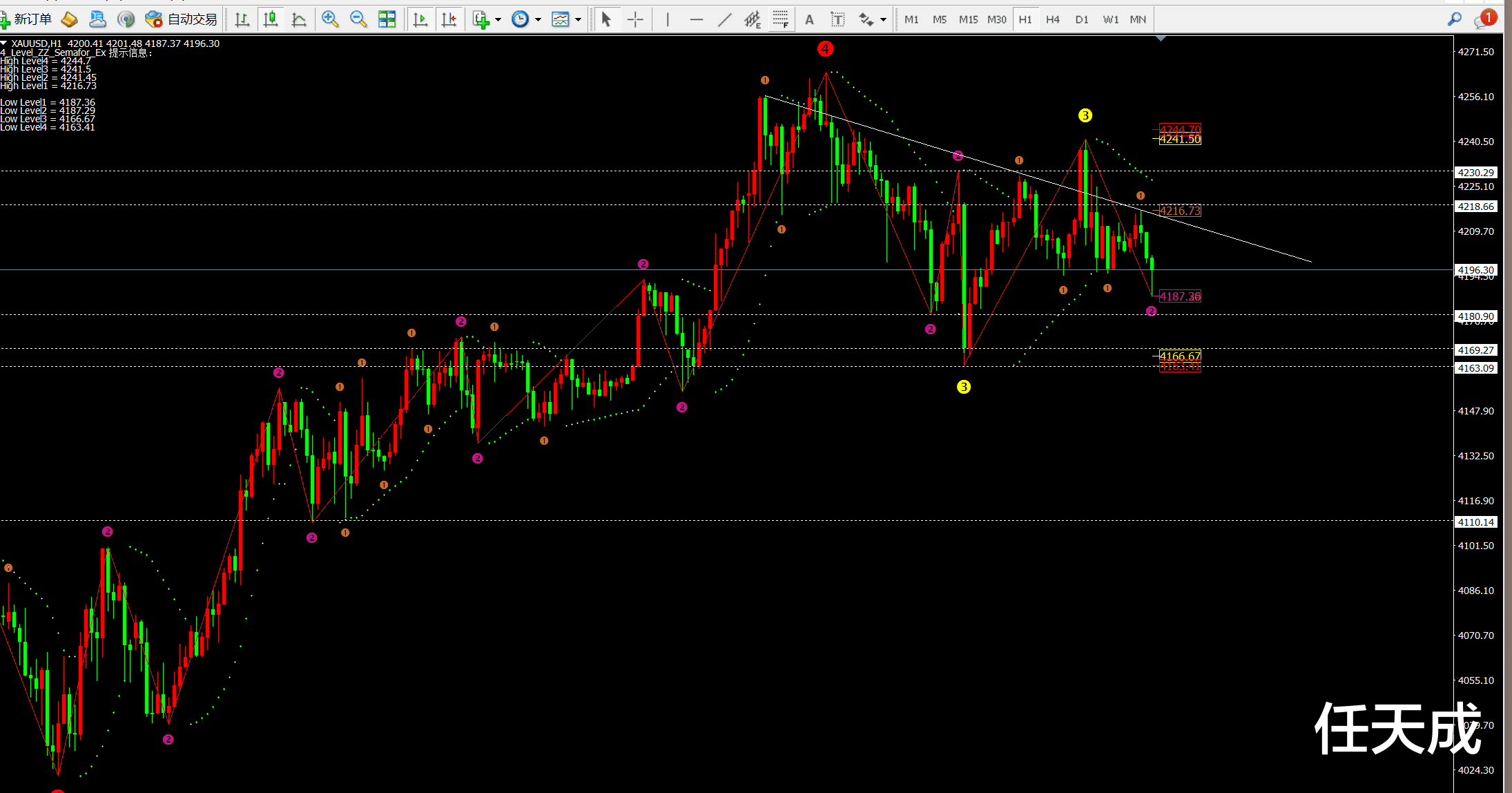The height and width of the screenshot is (793, 1512).
Task: Select the Fibonacci retracement tool
Action: (x=780, y=19)
